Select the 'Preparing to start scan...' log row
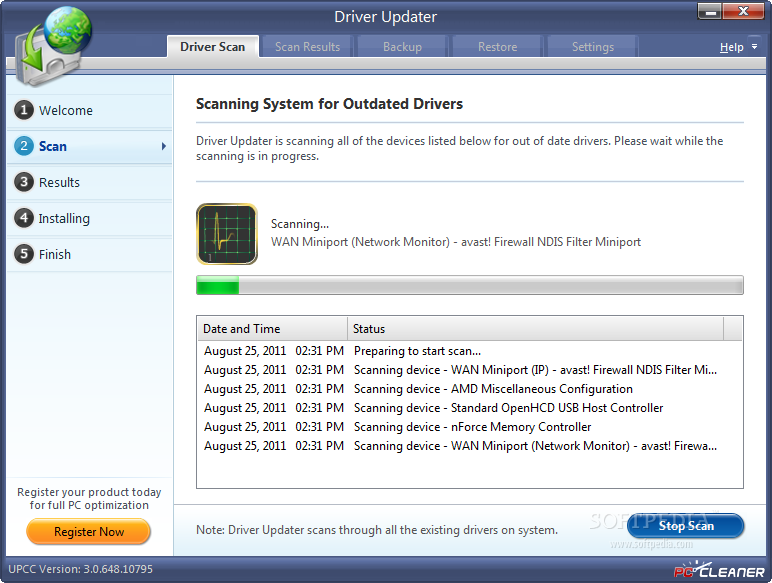This screenshot has width=772, height=583. tap(470, 351)
